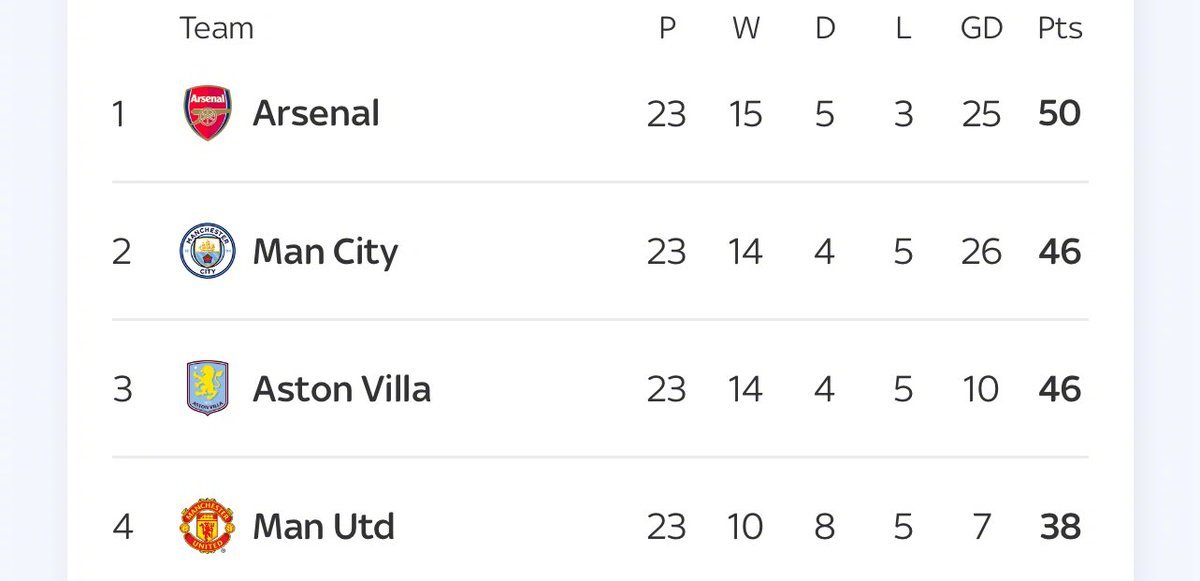Click position number 1 in the table
The width and height of the screenshot is (1200, 581).
click(119, 113)
